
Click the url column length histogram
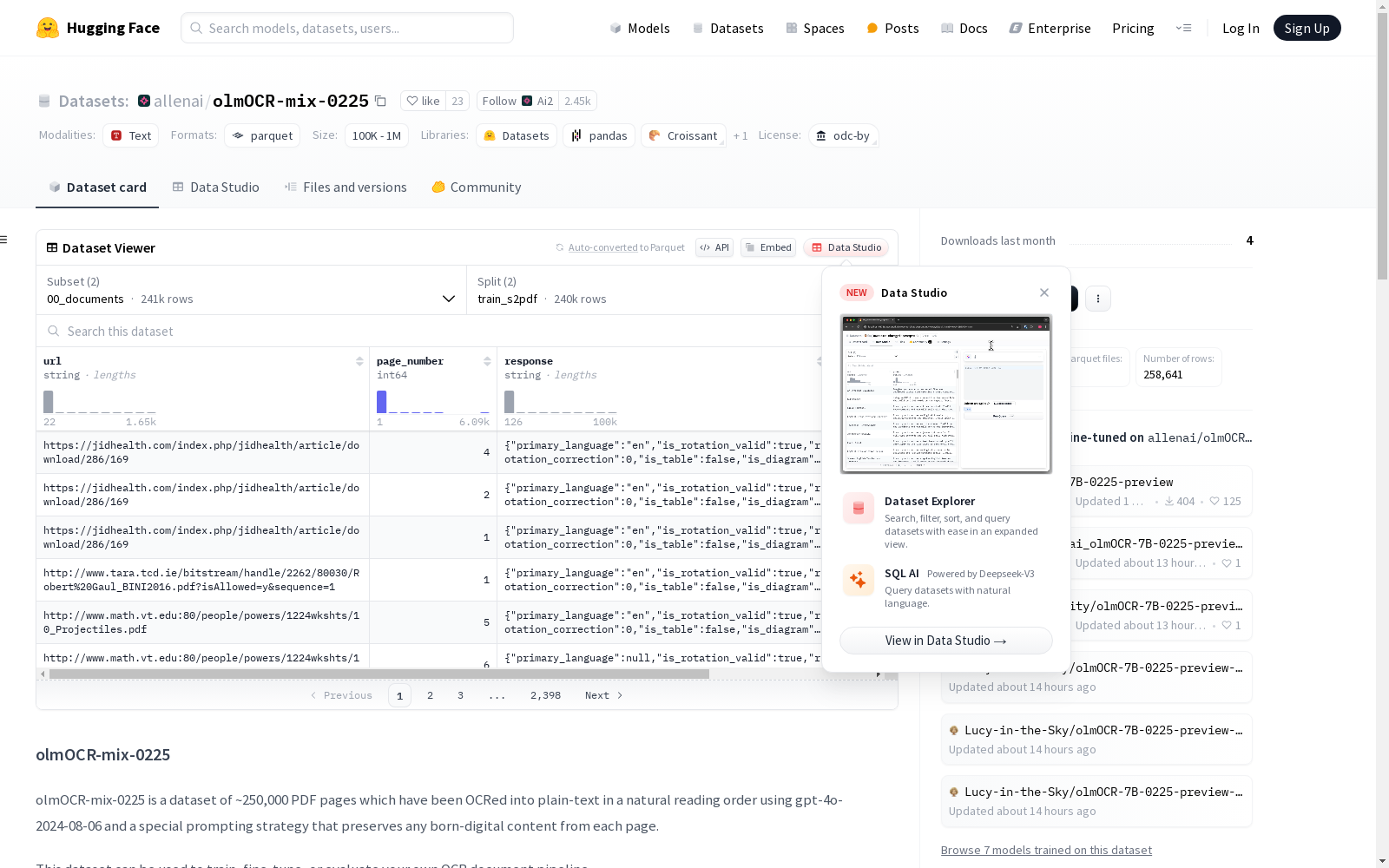point(100,402)
